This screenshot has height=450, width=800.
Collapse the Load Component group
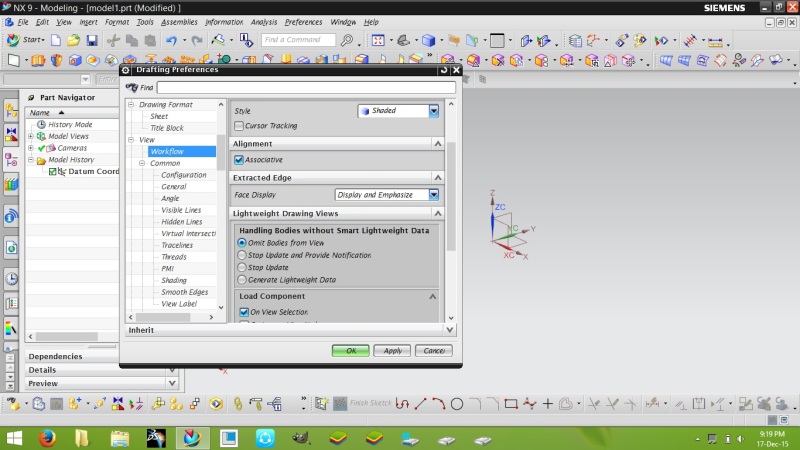pos(433,296)
